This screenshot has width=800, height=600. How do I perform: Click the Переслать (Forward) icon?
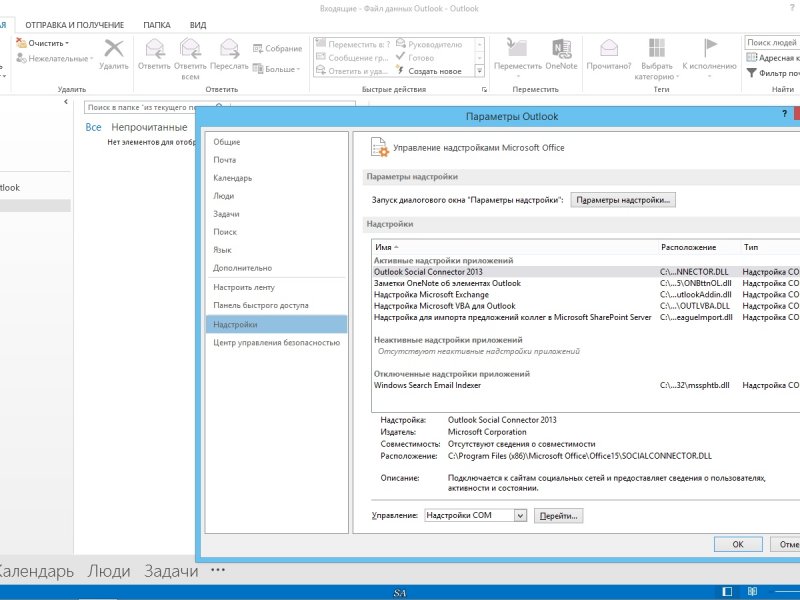pyautogui.click(x=229, y=49)
